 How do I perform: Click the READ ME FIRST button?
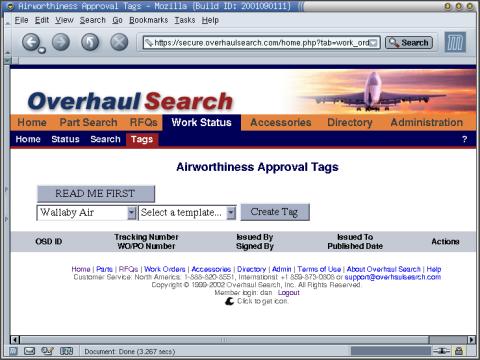coord(96,194)
